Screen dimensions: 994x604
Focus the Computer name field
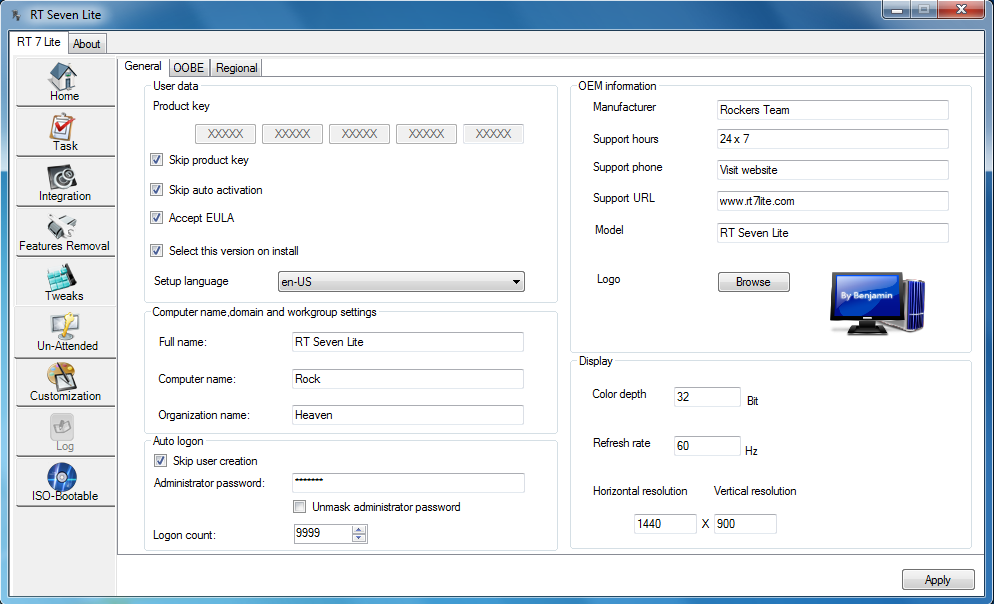pos(408,379)
